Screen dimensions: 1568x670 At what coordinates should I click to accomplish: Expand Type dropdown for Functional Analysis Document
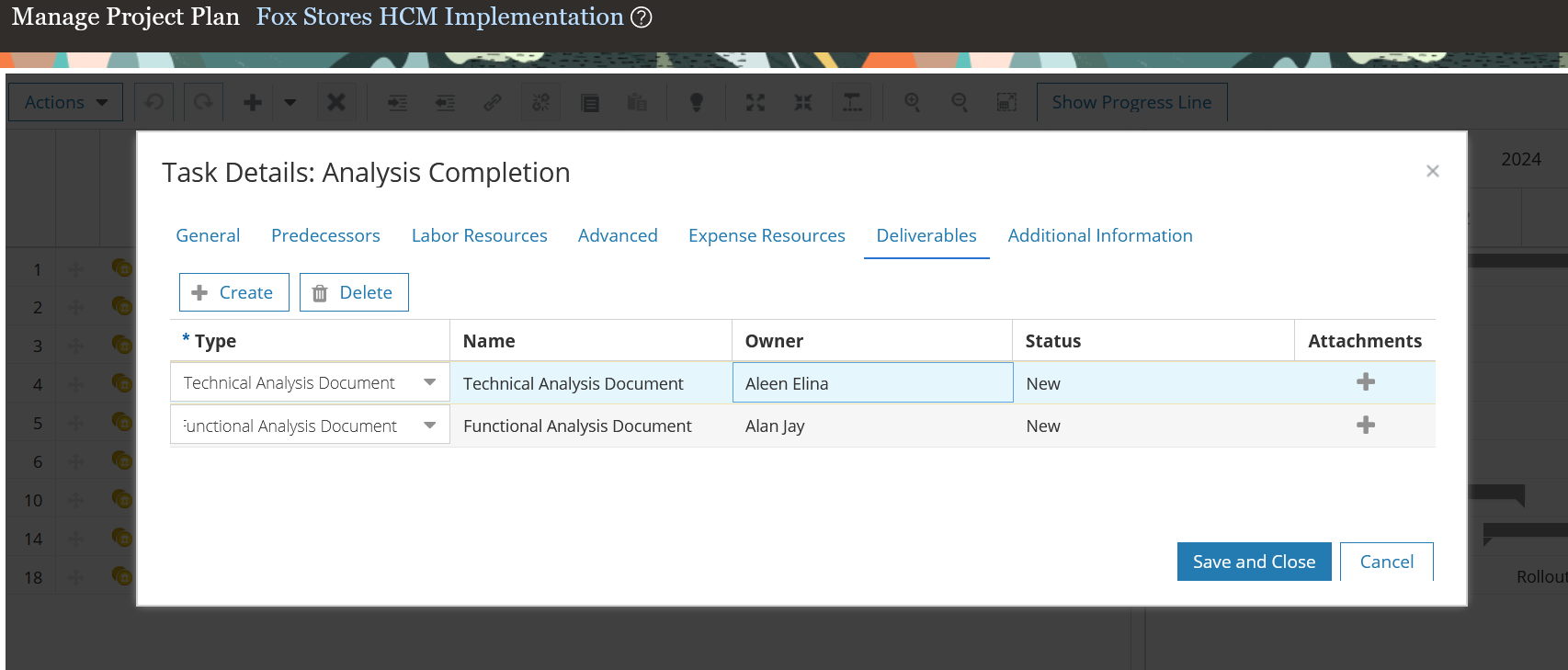click(x=429, y=426)
